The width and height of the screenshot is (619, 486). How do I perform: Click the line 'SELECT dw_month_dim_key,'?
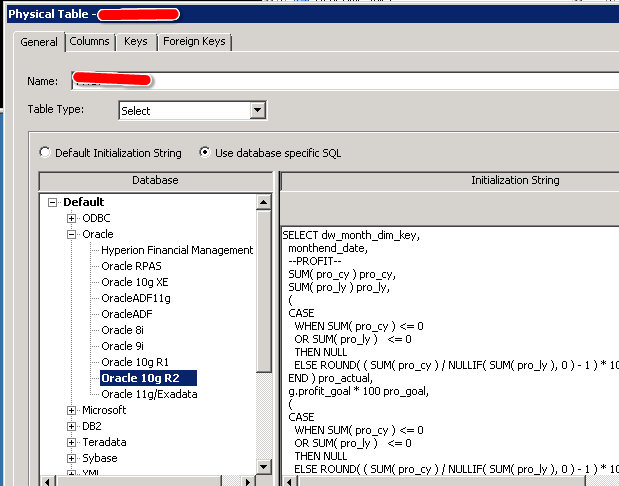coord(351,235)
